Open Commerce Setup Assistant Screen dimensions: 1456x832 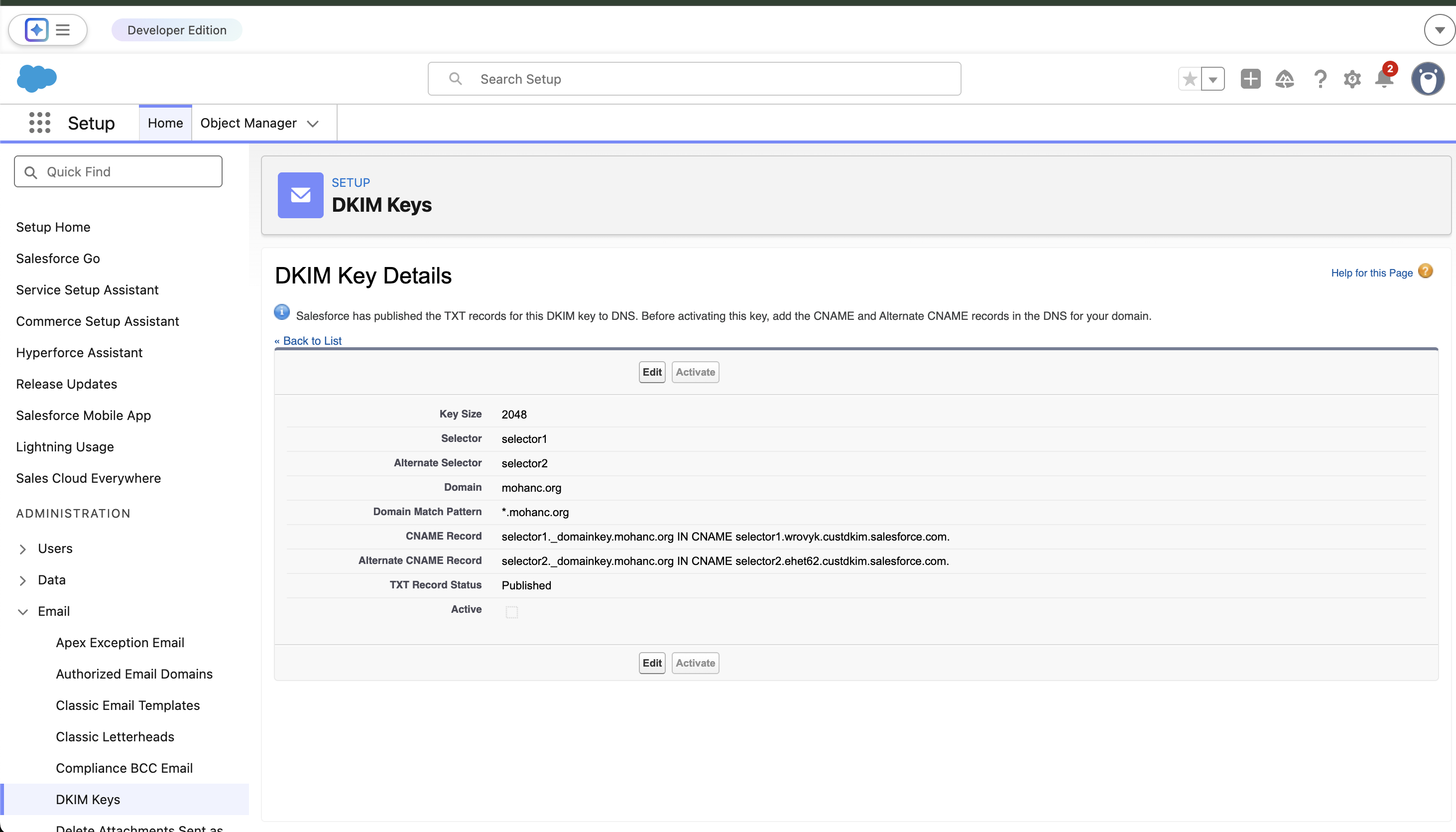tap(98, 321)
